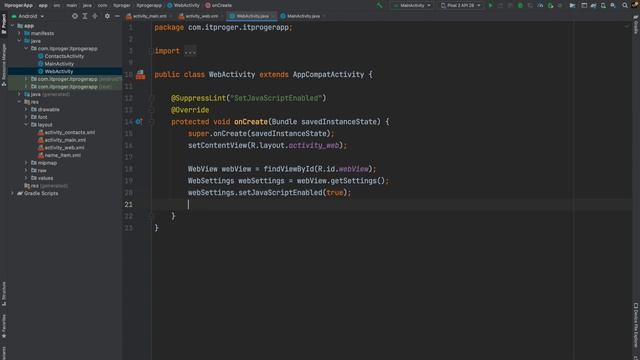This screenshot has width=640, height=360.
Task: Switch to activity_main.xml editor tab
Action: point(149,16)
